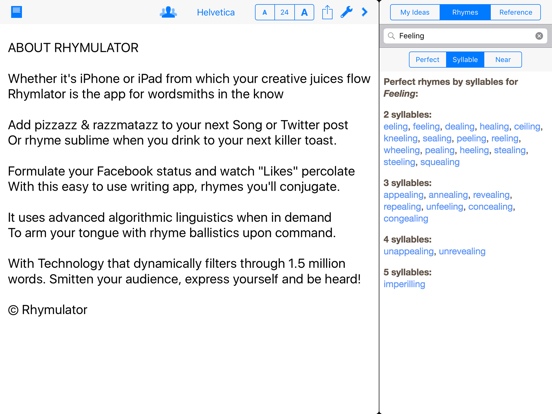Focus the Feeling search field
Viewport: 552px width, 414px height.
tap(465, 36)
